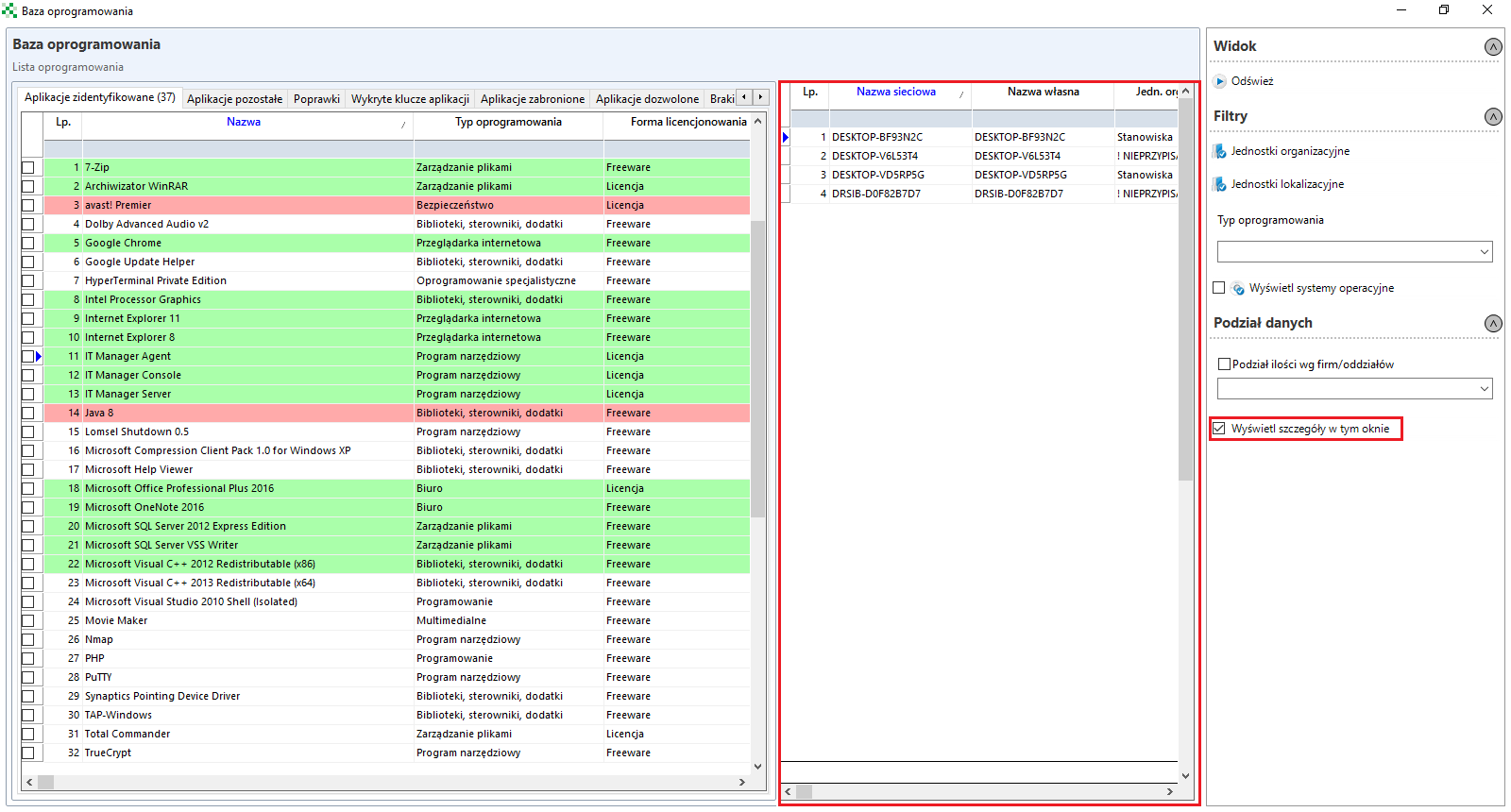Click scroll-right arrow of computers list
The width and height of the screenshot is (1511, 812).
(x=1170, y=791)
